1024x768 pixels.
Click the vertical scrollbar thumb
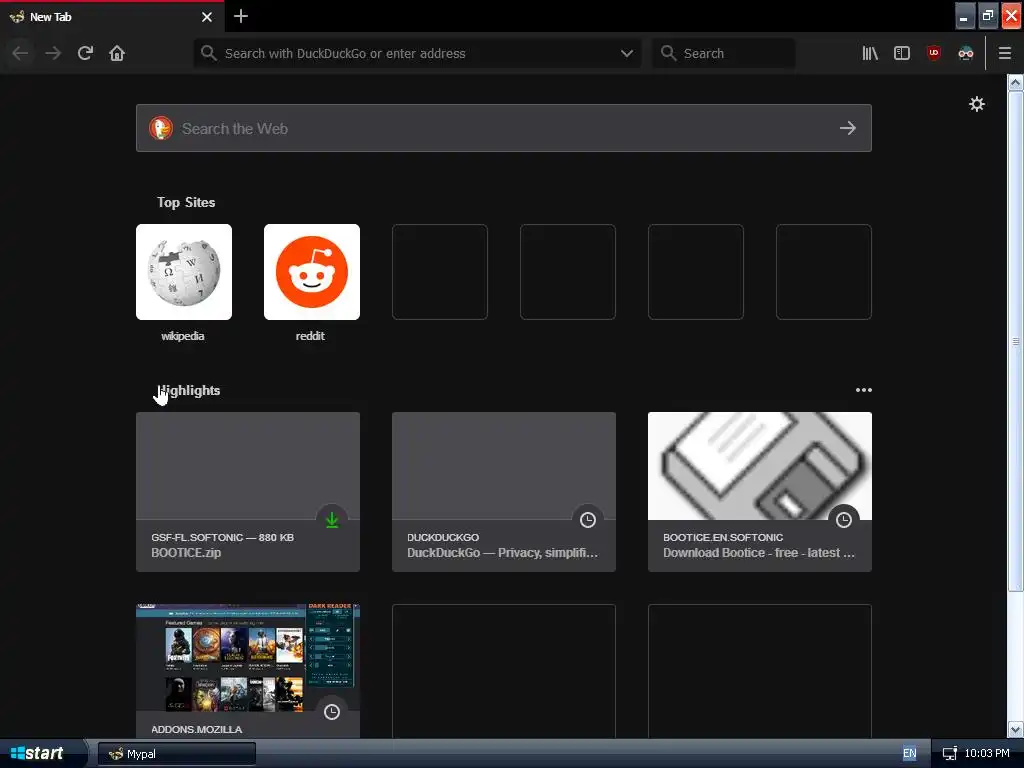click(x=1015, y=341)
